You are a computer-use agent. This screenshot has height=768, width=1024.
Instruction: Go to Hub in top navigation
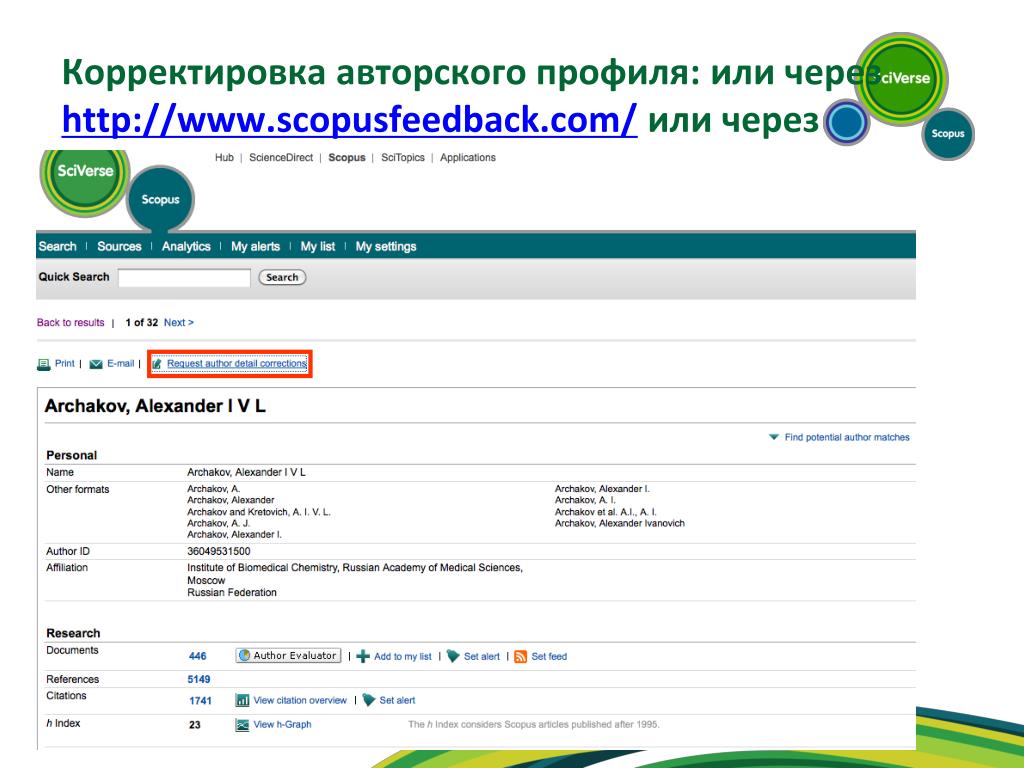pos(224,157)
